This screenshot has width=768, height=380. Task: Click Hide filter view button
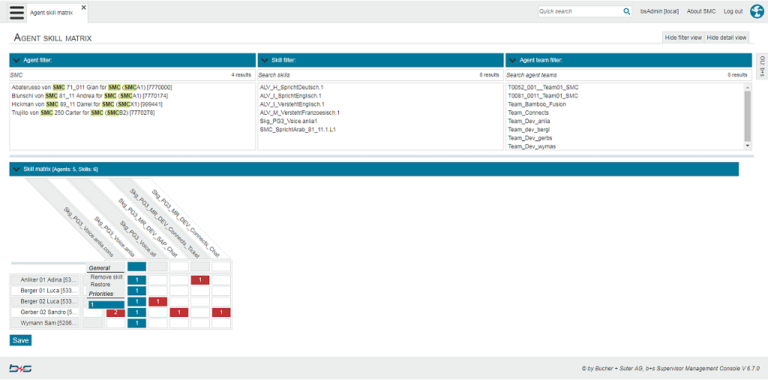click(x=683, y=38)
